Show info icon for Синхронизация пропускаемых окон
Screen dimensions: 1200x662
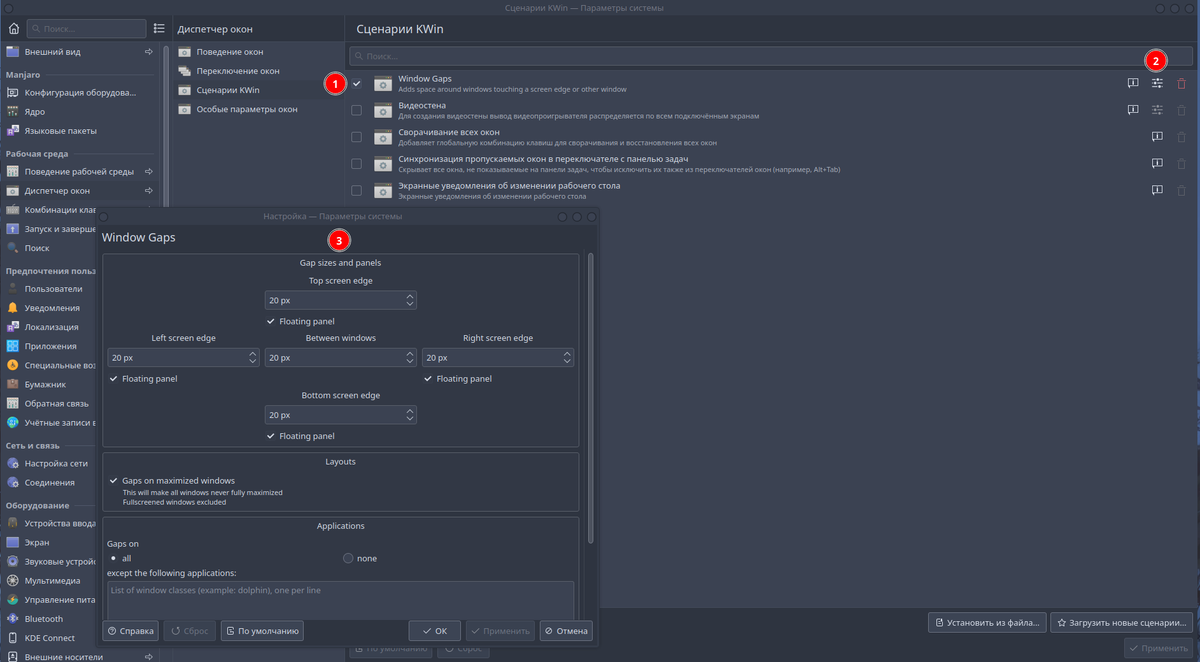pyautogui.click(x=1157, y=163)
